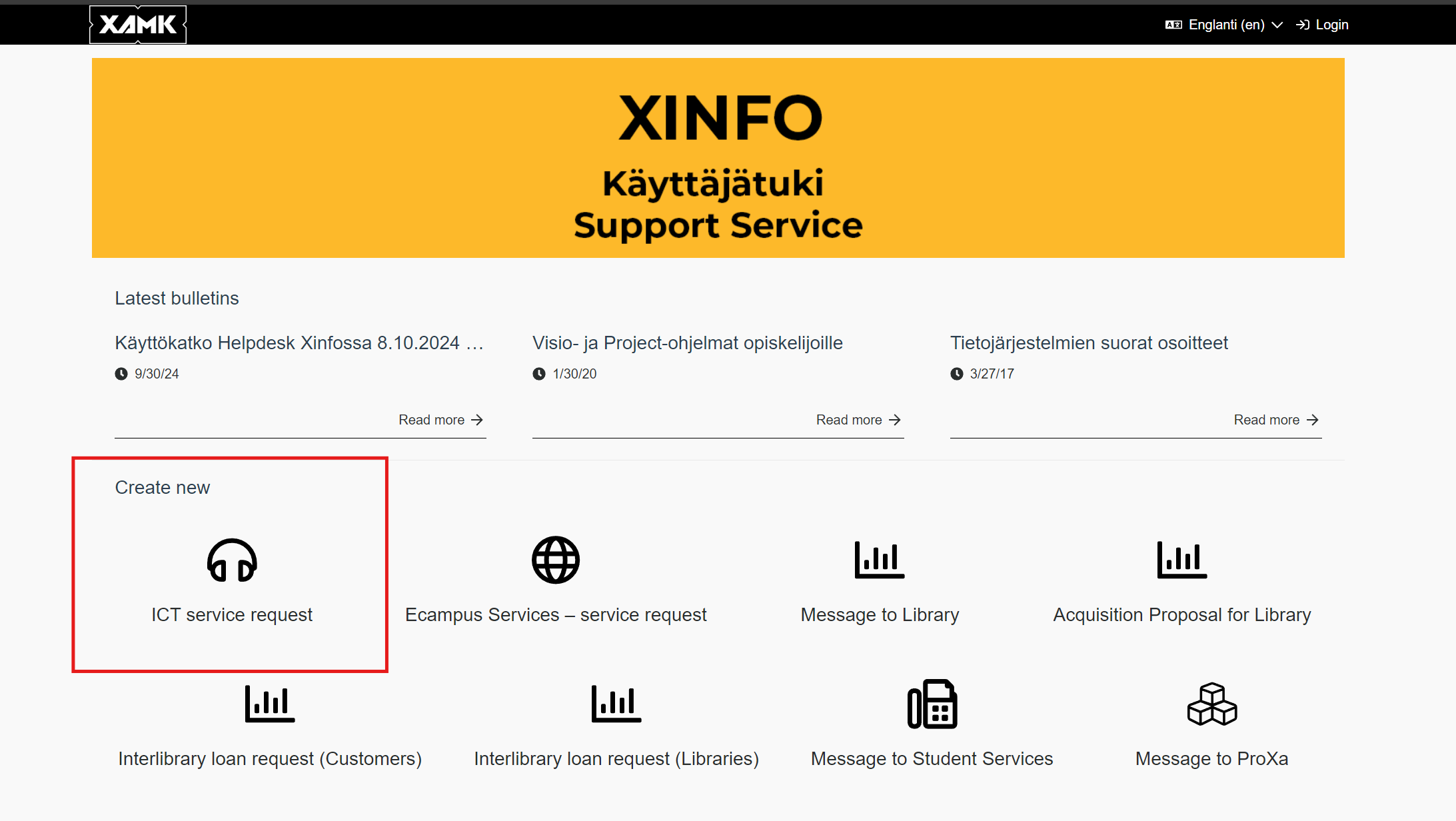Click the chevron next to Englanti (en)
Screen dimensions: 1456x821
point(1277,25)
